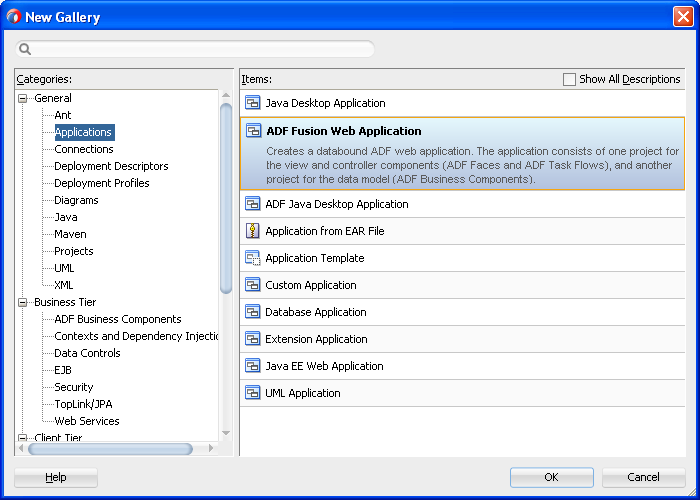
Task: Click the Java EE Web Application icon
Action: (x=253, y=366)
